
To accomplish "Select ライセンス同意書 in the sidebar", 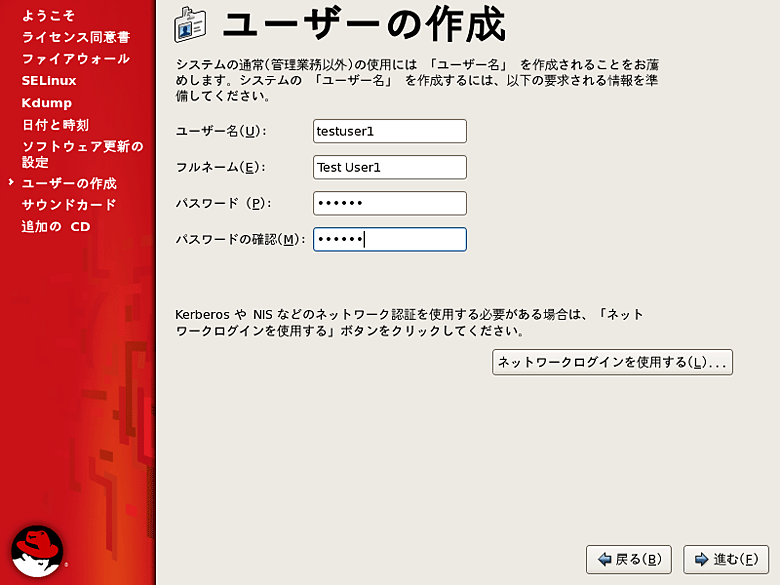I will click(x=76, y=37).
